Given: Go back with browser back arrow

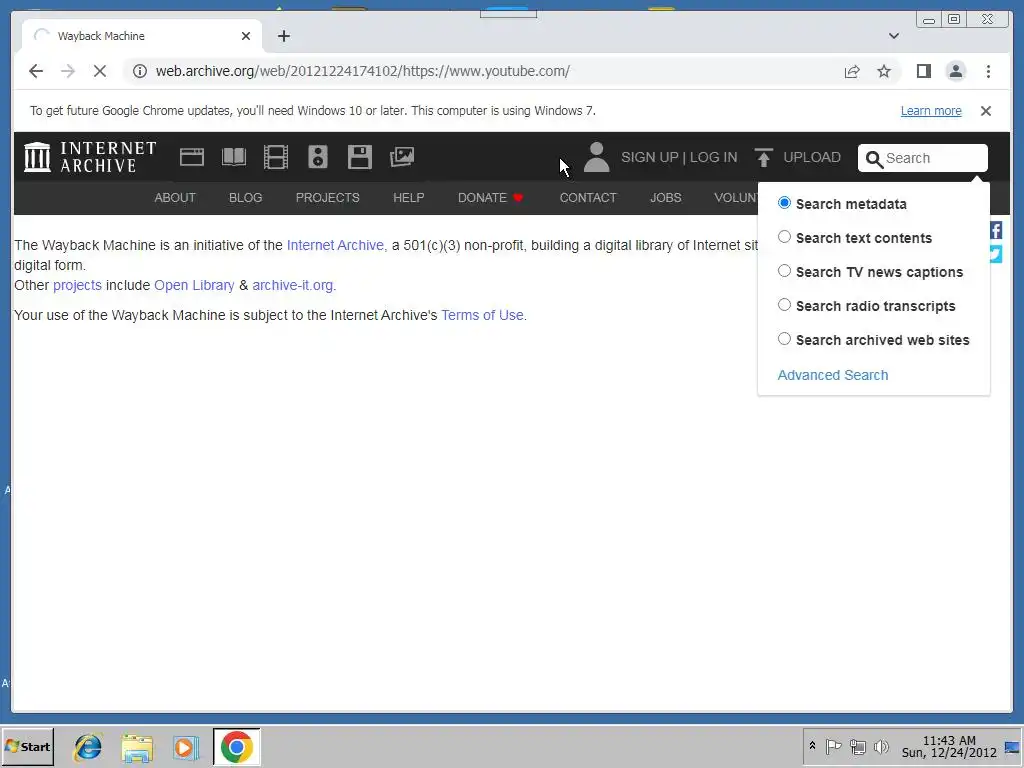Looking at the screenshot, I should point(36,71).
